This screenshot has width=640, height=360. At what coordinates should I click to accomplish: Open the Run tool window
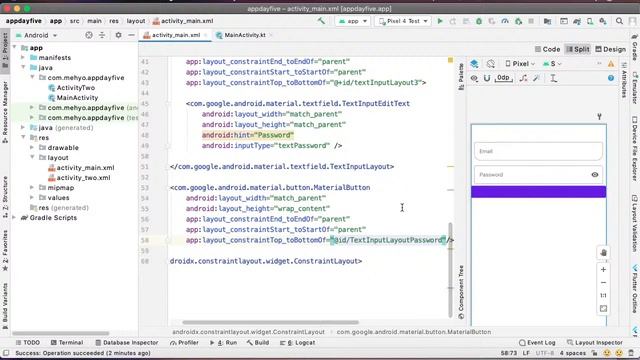coord(223,342)
